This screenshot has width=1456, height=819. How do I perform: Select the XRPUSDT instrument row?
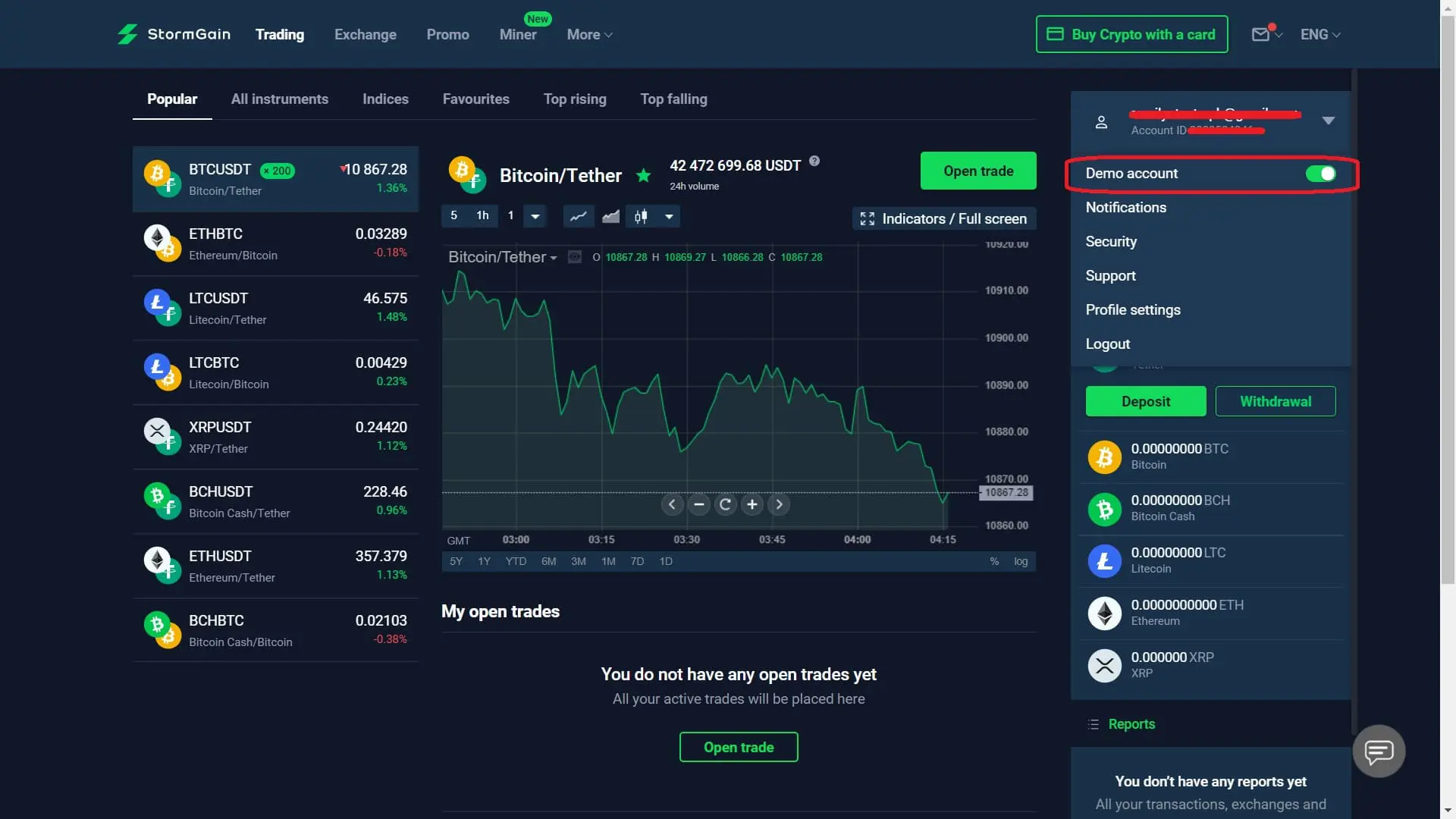click(x=275, y=437)
